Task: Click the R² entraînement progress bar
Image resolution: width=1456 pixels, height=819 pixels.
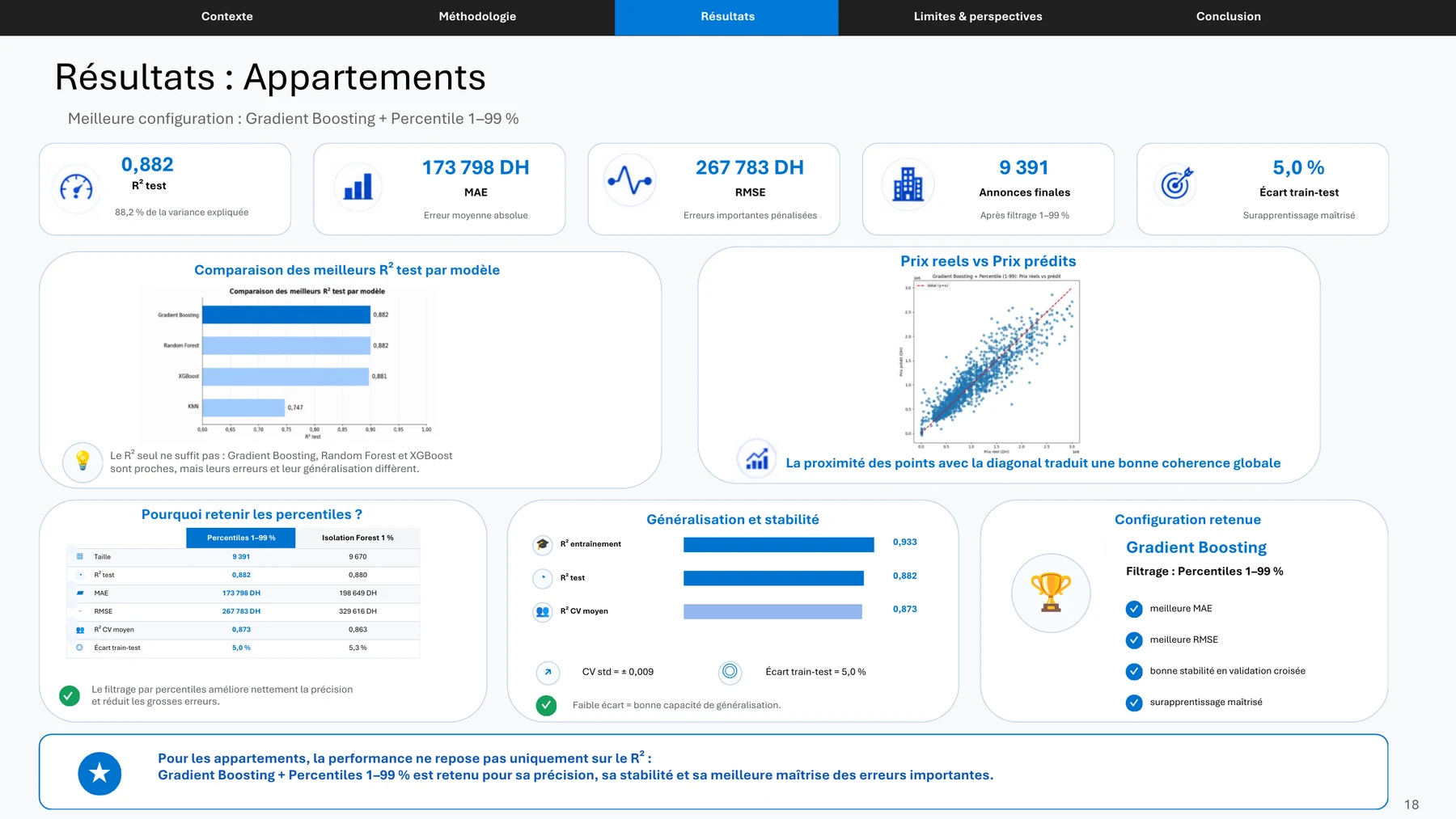Action: click(x=778, y=545)
